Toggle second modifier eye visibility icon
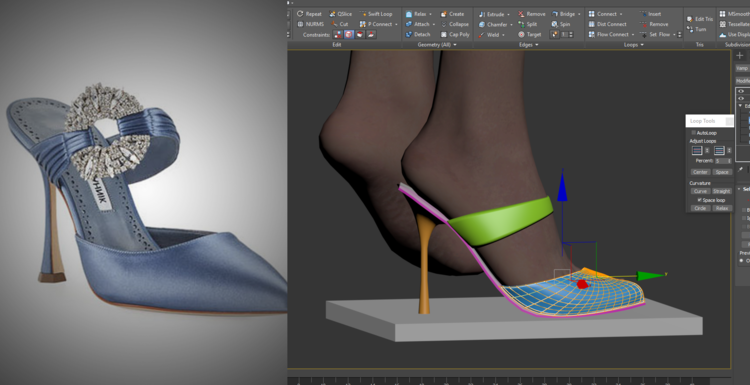 click(741, 98)
